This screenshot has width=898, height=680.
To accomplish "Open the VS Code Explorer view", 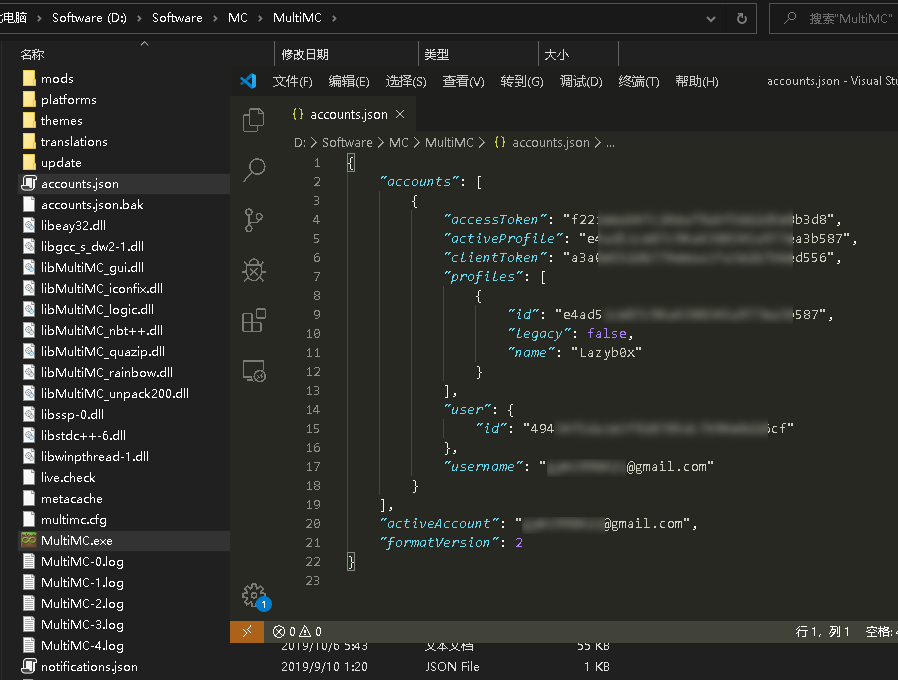I will 254,120.
